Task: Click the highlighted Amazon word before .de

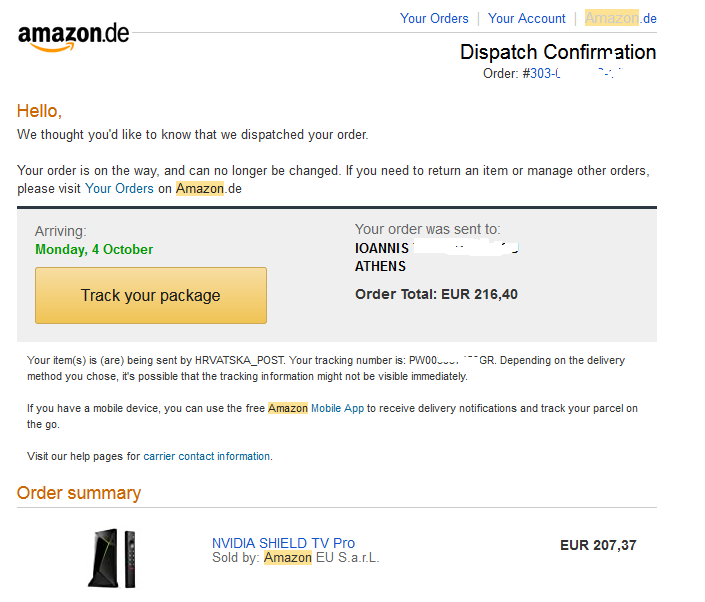Action: tap(200, 188)
